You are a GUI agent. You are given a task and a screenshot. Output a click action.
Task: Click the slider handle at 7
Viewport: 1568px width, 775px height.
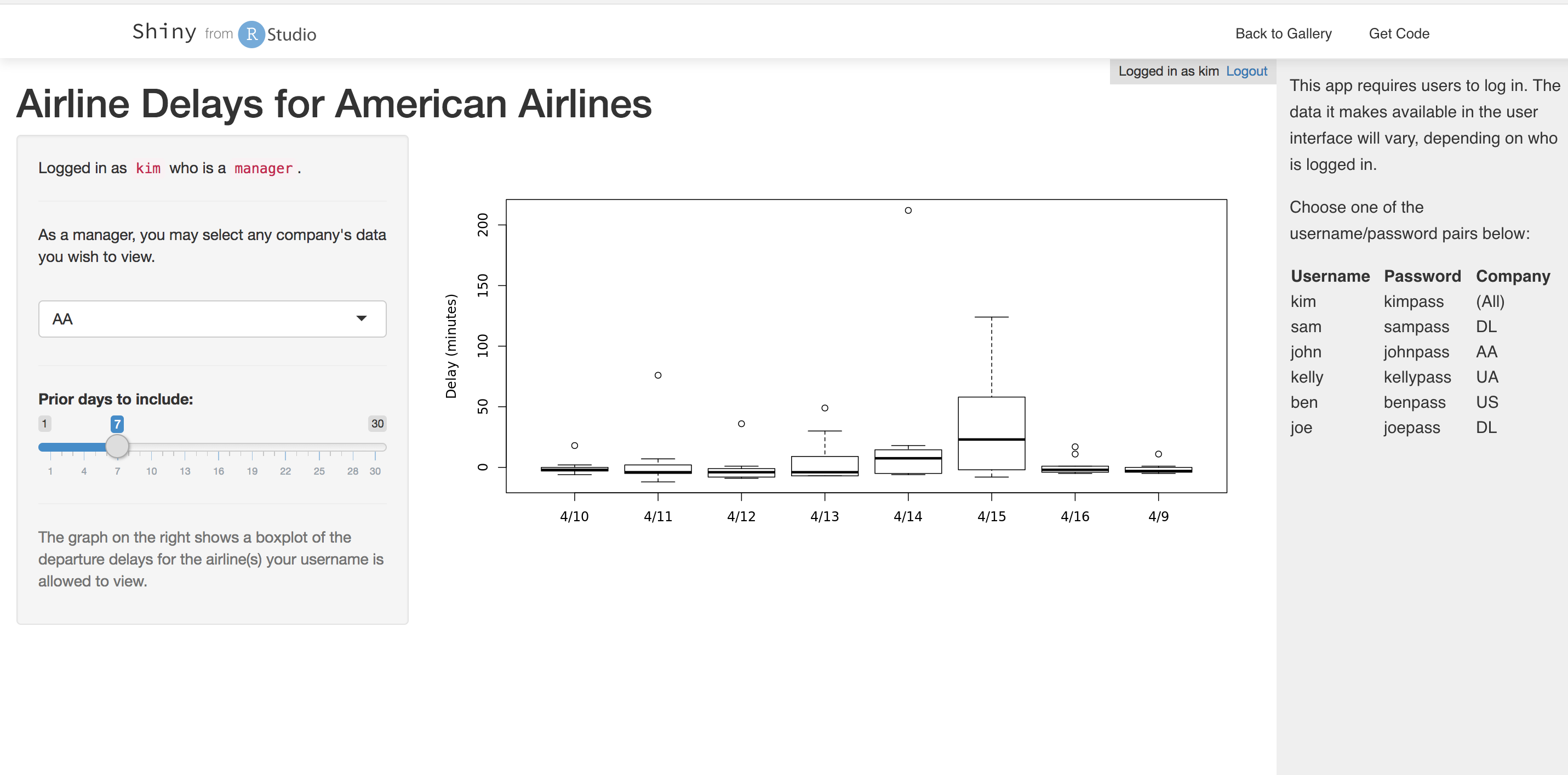(x=117, y=446)
